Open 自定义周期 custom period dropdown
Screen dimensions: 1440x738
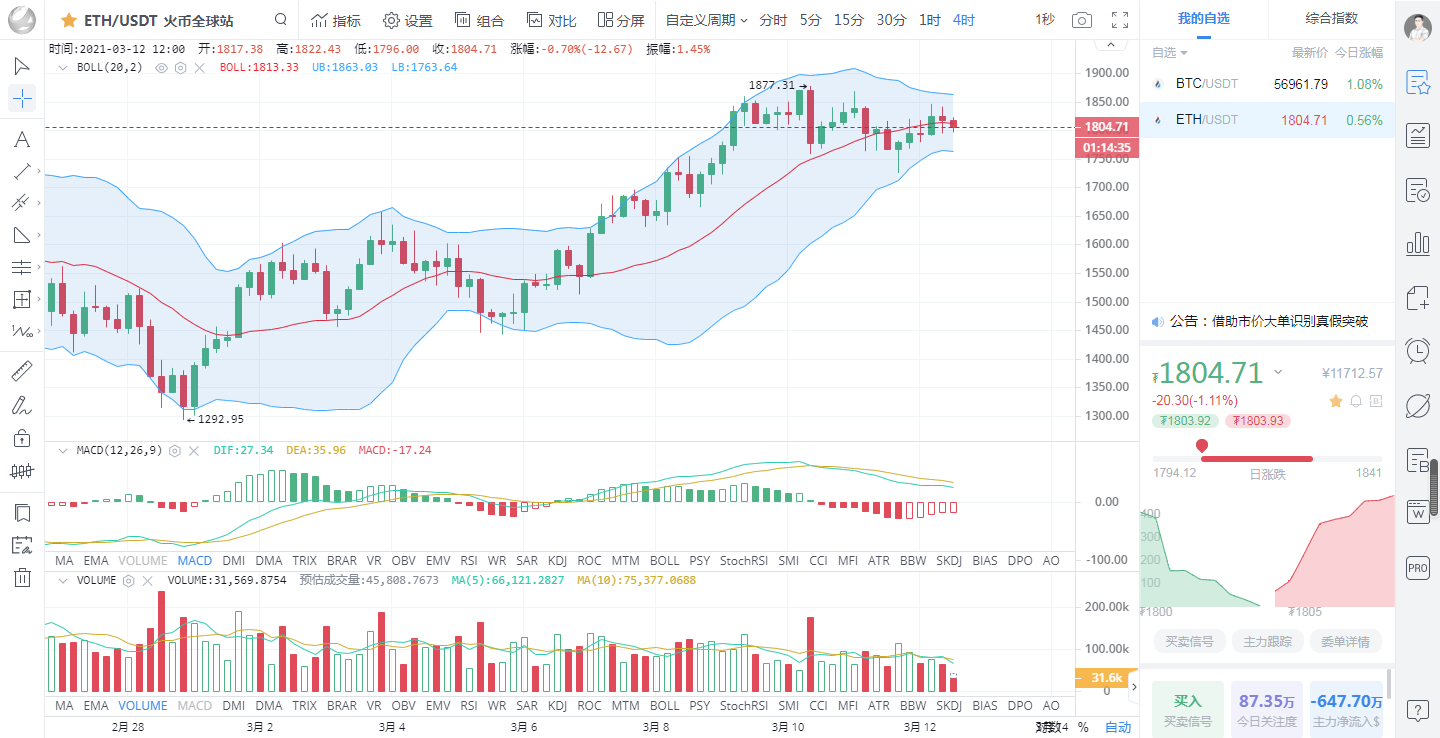point(706,20)
